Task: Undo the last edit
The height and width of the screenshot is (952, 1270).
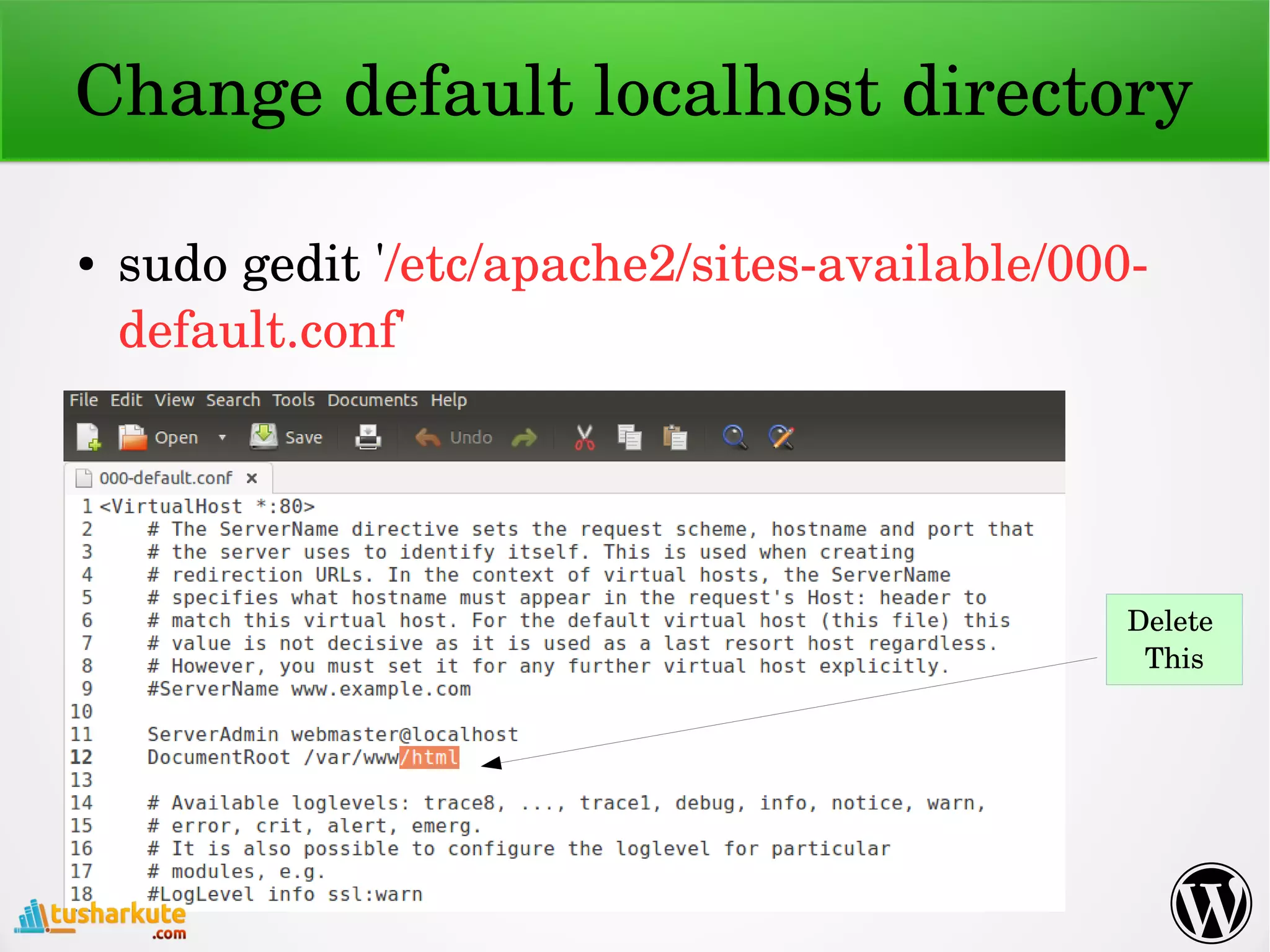Action: click(x=453, y=437)
